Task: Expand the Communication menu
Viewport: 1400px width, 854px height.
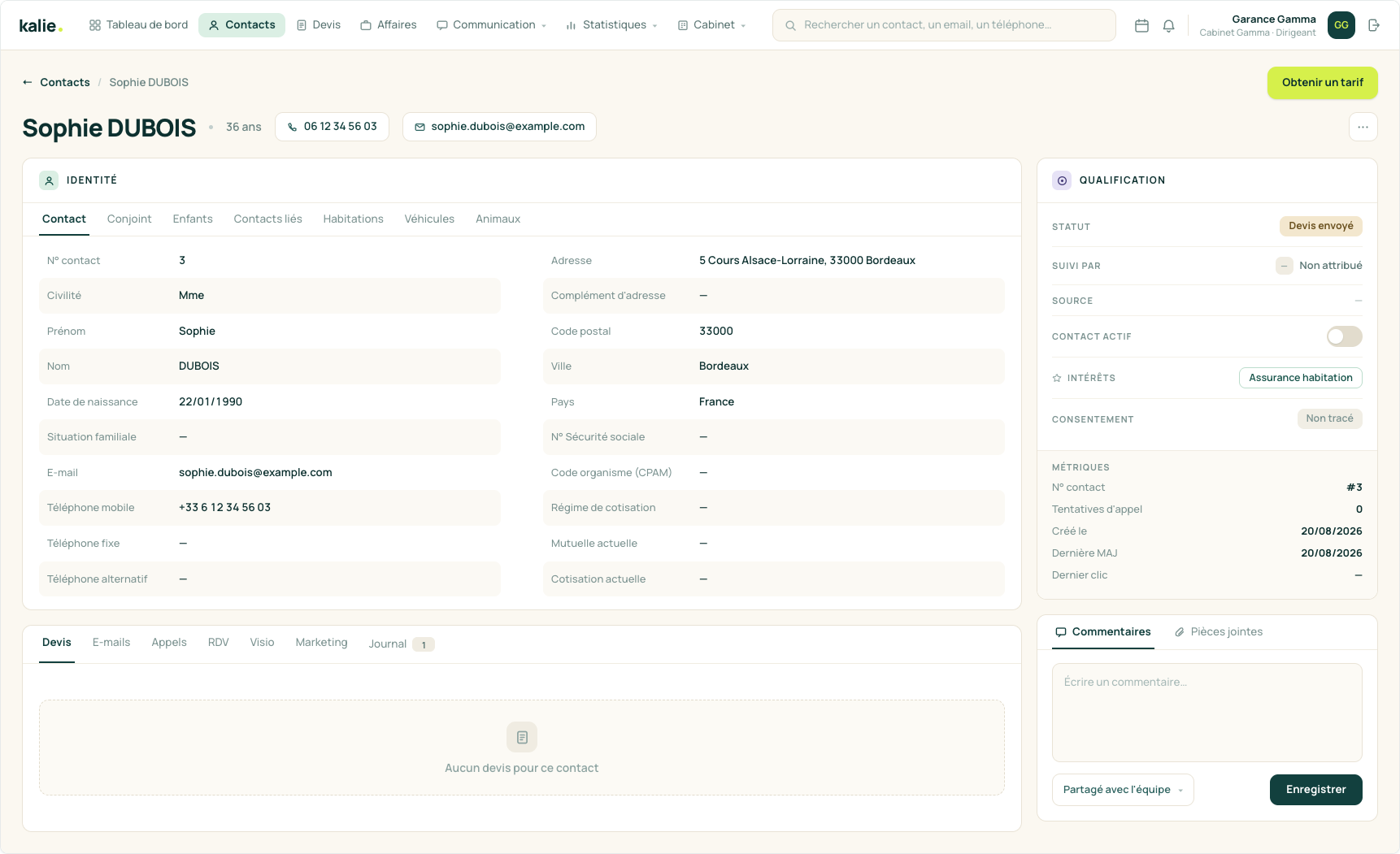Action: (x=492, y=25)
